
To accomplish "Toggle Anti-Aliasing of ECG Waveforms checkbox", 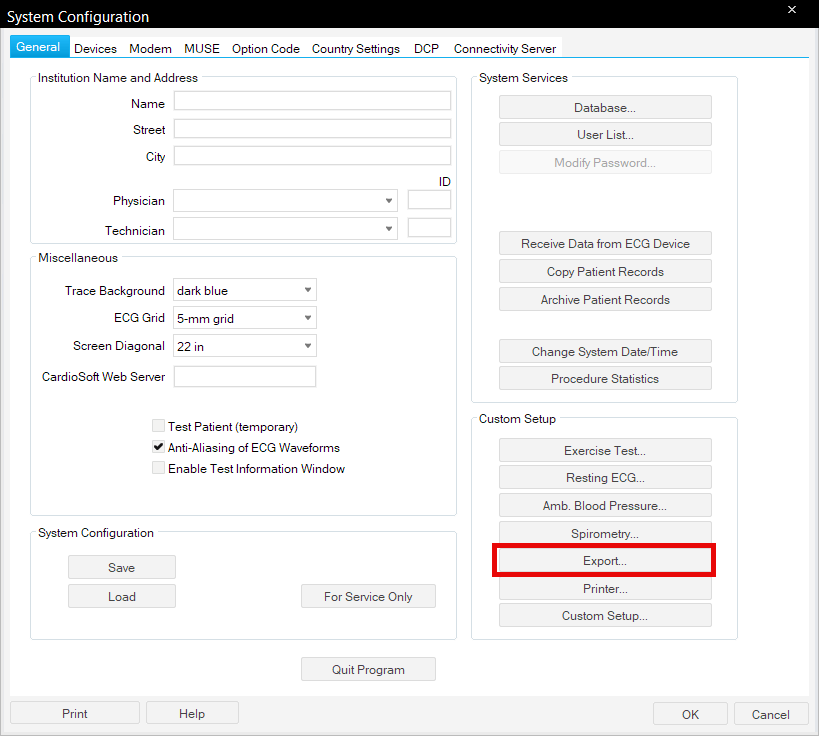I will click(158, 448).
